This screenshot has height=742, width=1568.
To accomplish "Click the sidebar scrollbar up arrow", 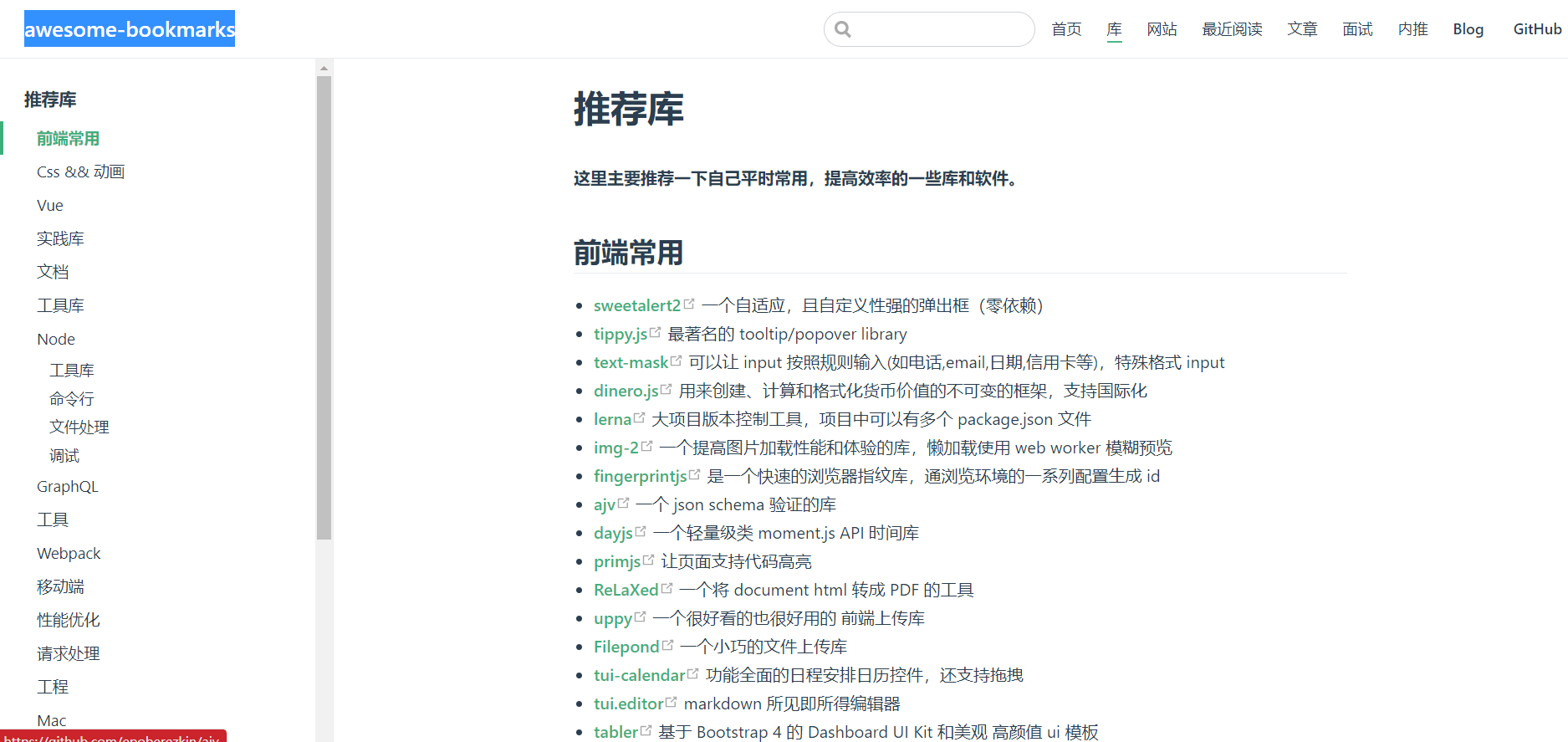I will (x=324, y=67).
